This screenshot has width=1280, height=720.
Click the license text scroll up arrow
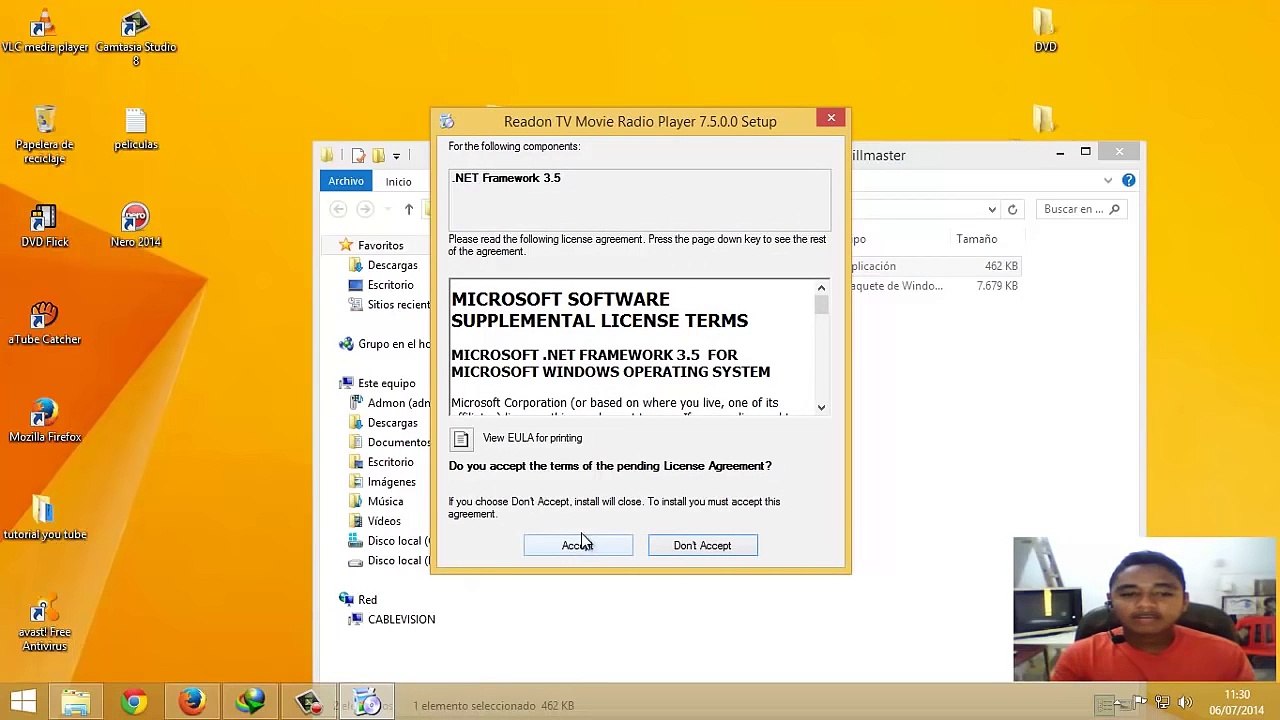[x=821, y=288]
